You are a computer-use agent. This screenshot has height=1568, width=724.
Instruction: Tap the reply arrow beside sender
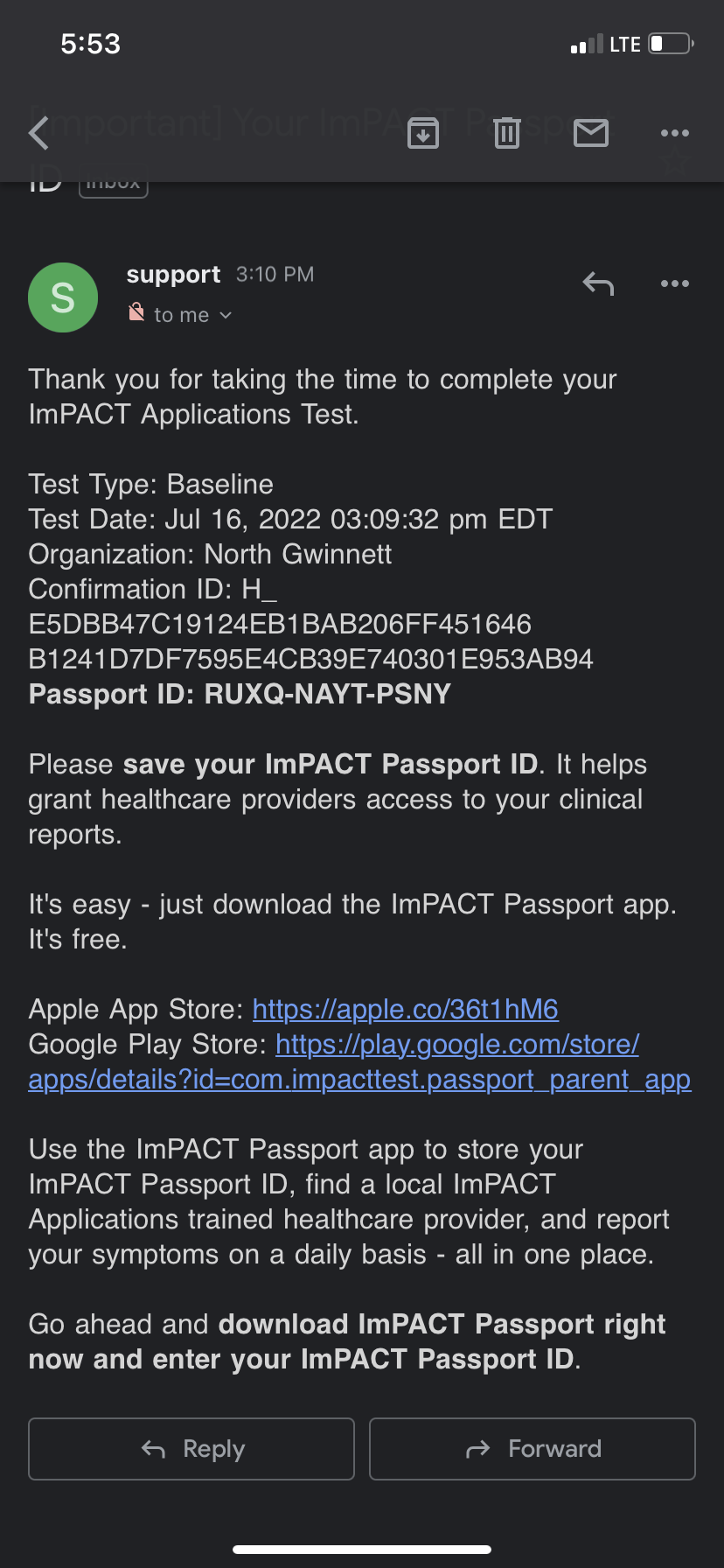click(x=598, y=283)
